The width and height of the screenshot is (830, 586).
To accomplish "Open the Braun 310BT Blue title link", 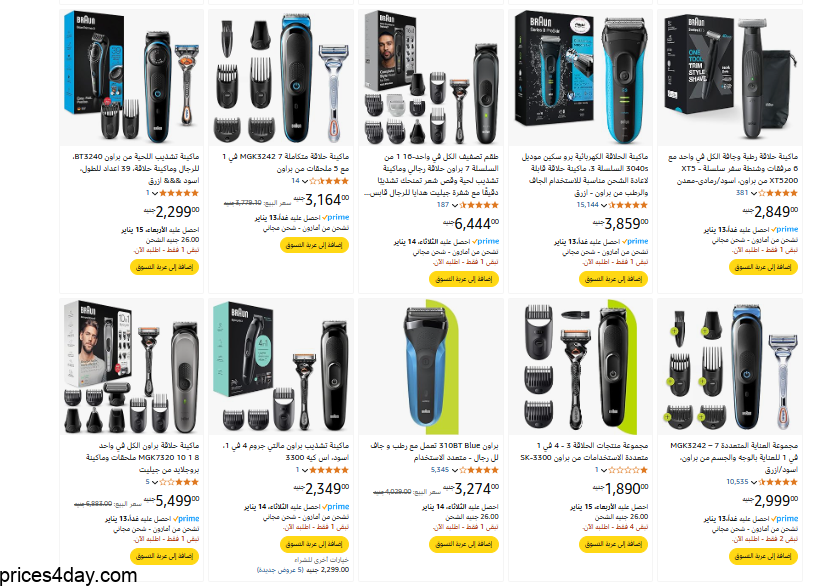I will click(434, 452).
